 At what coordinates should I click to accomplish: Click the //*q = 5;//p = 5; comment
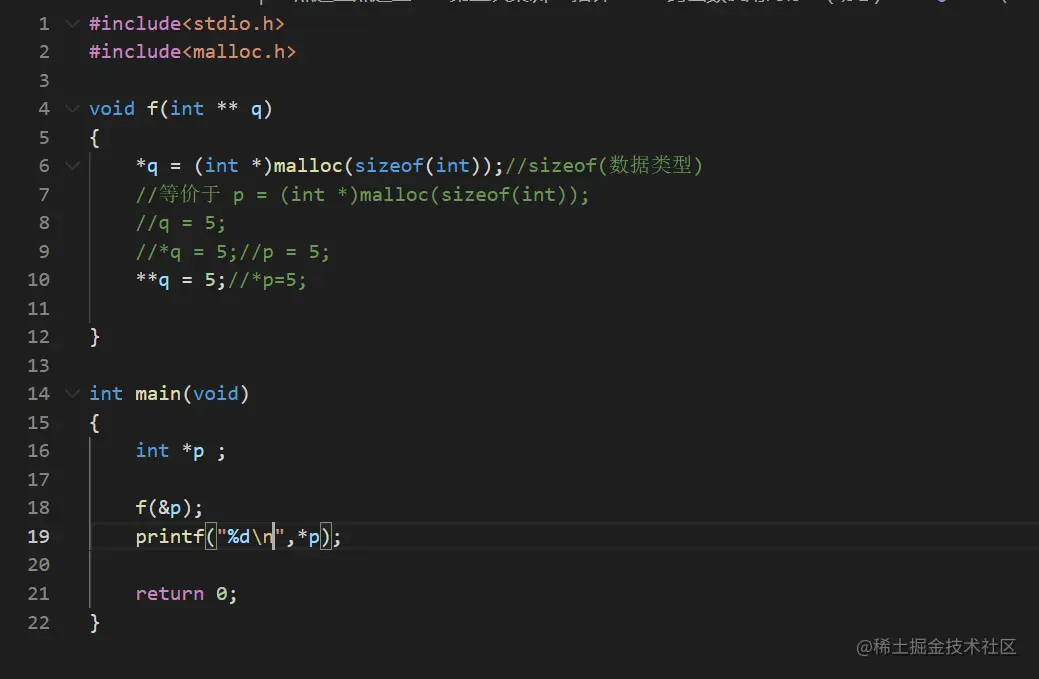tap(232, 252)
